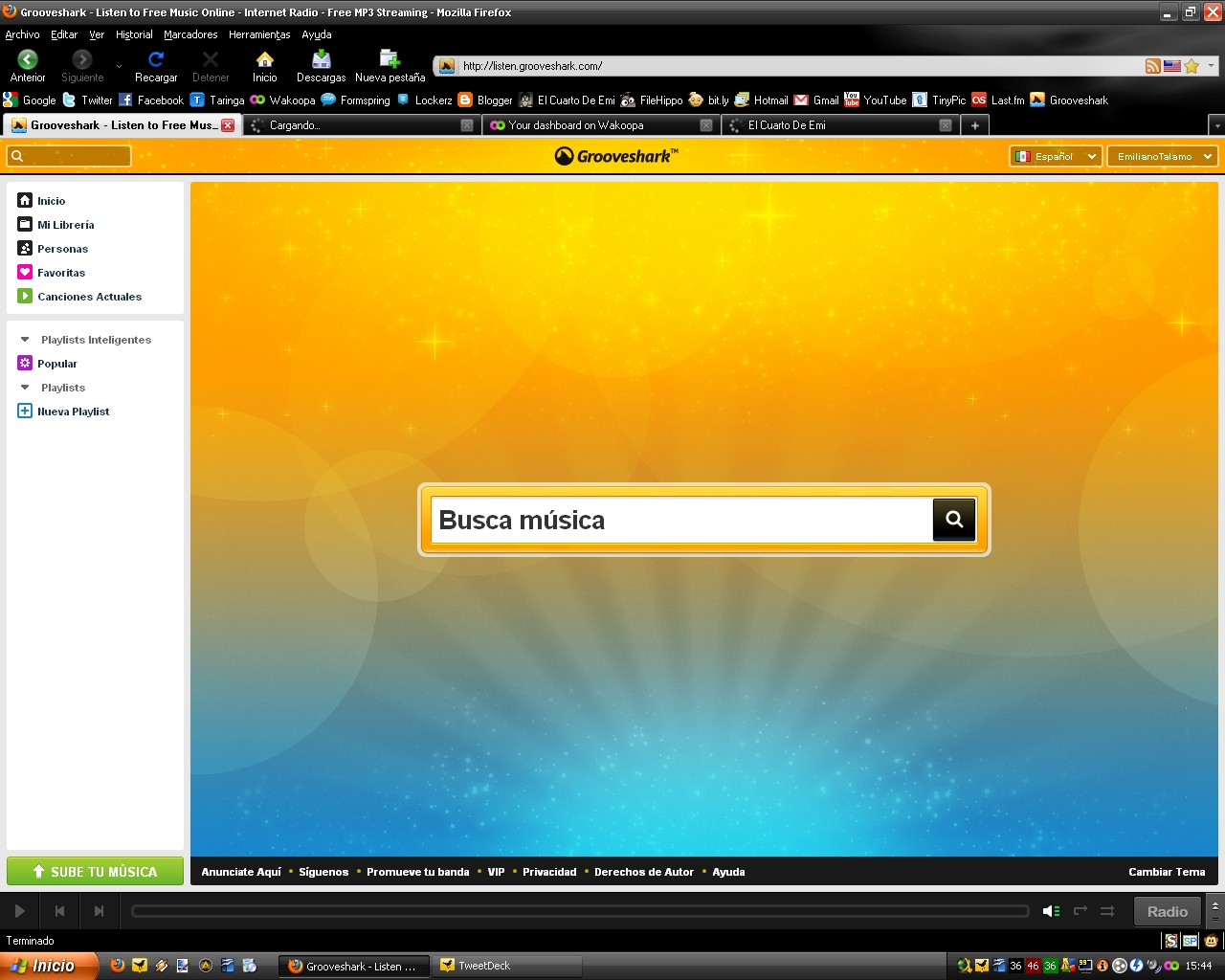Enable shuffle playback
This screenshot has height=980, width=1225.
[x=1108, y=910]
